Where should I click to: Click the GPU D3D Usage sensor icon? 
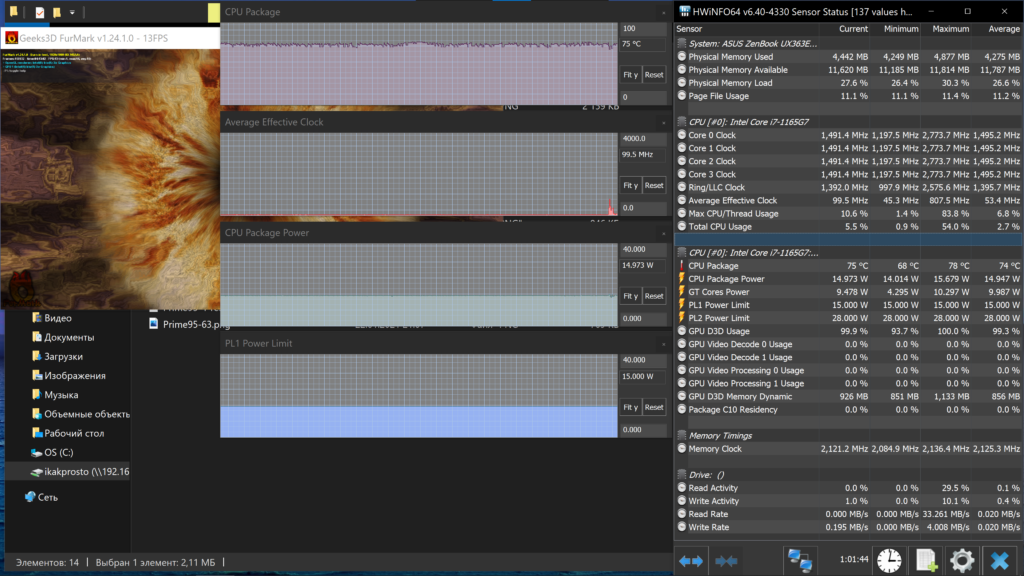tap(682, 331)
